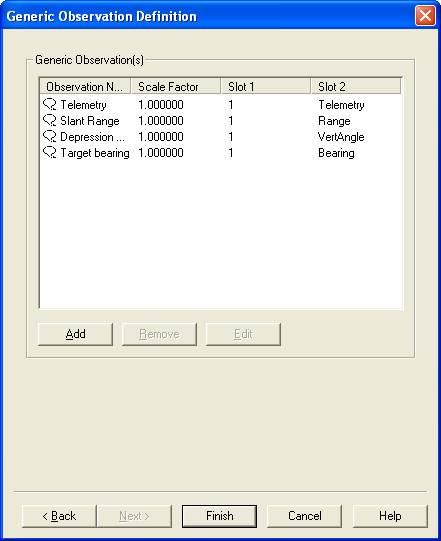Click the Slot 2 value Range
Screen dimensions: 441x541
334,121
